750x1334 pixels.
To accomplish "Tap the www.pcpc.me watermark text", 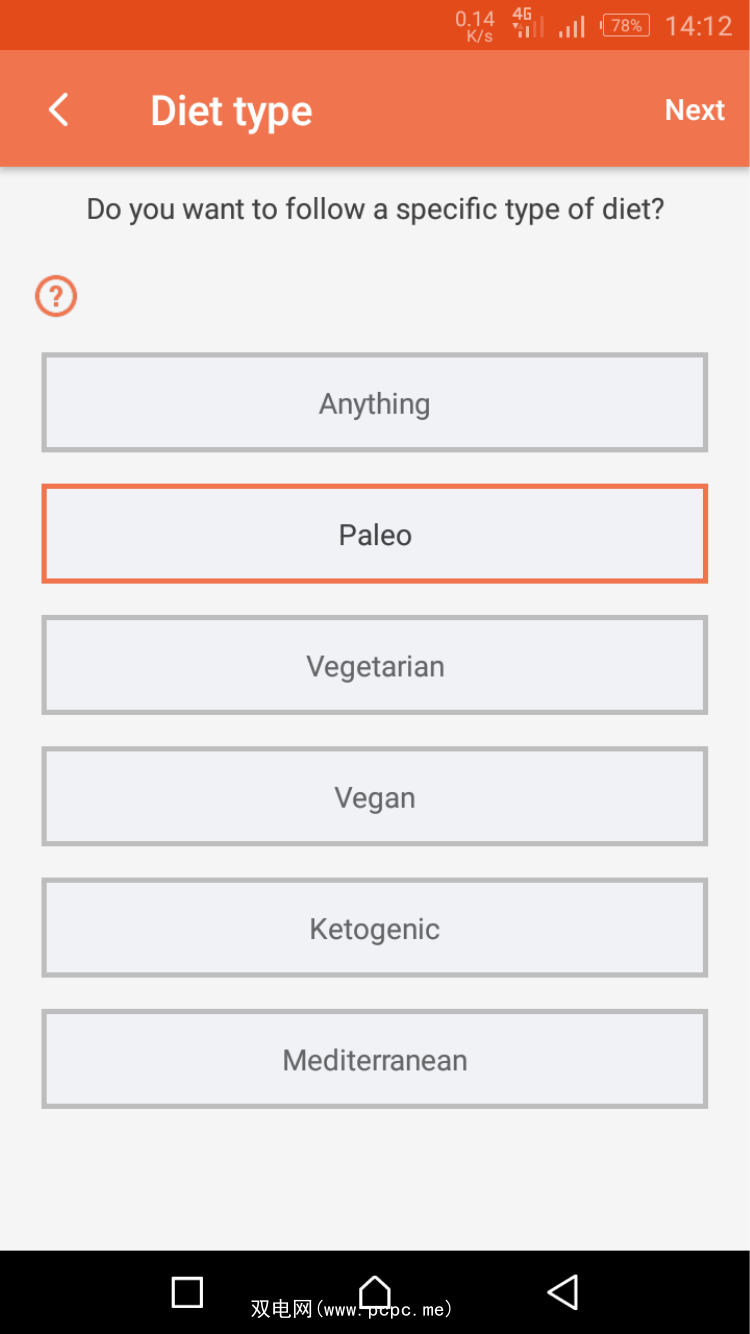I will tap(351, 1308).
